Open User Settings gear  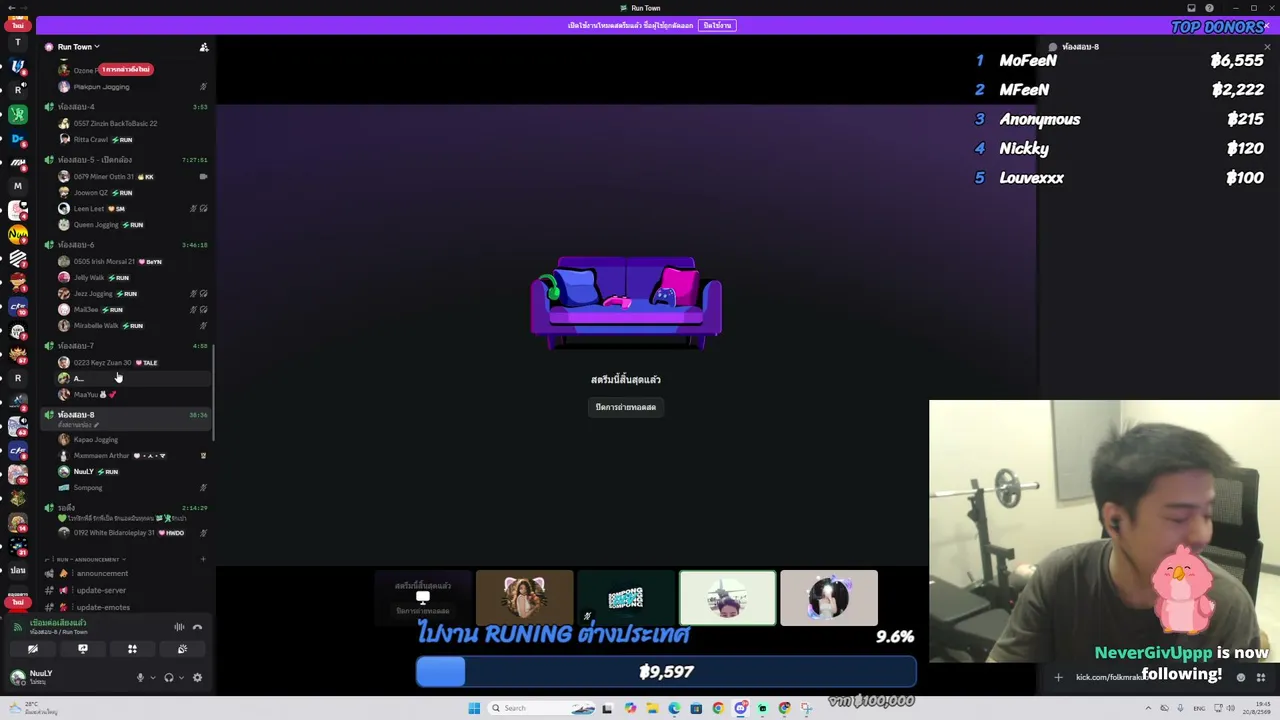[197, 678]
